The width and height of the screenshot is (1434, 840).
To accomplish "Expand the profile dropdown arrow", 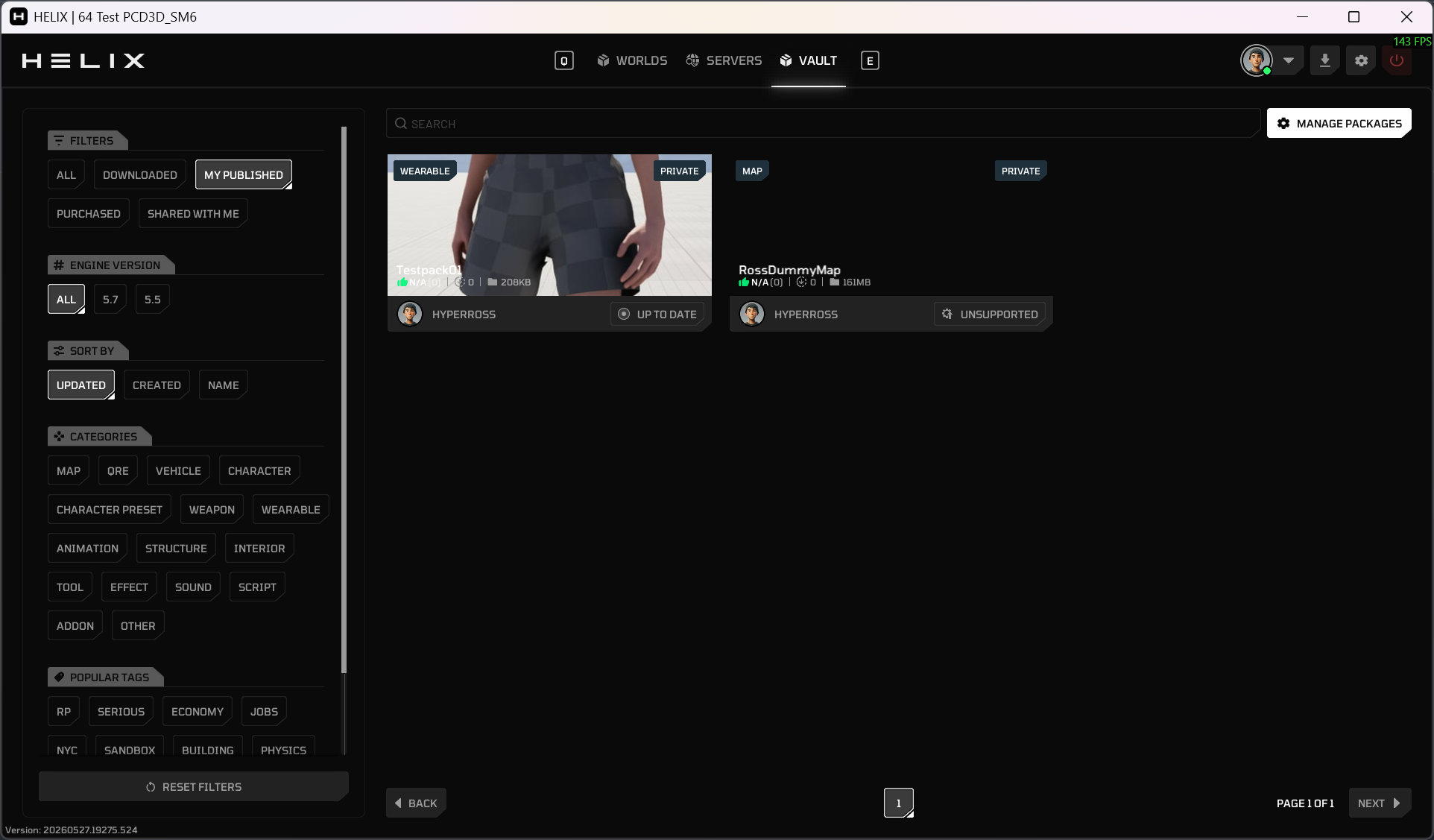I will 1288,60.
